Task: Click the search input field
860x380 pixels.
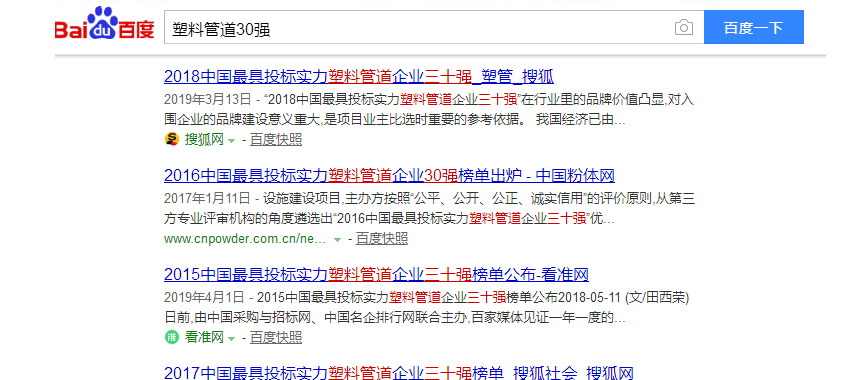Action: [x=420, y=27]
